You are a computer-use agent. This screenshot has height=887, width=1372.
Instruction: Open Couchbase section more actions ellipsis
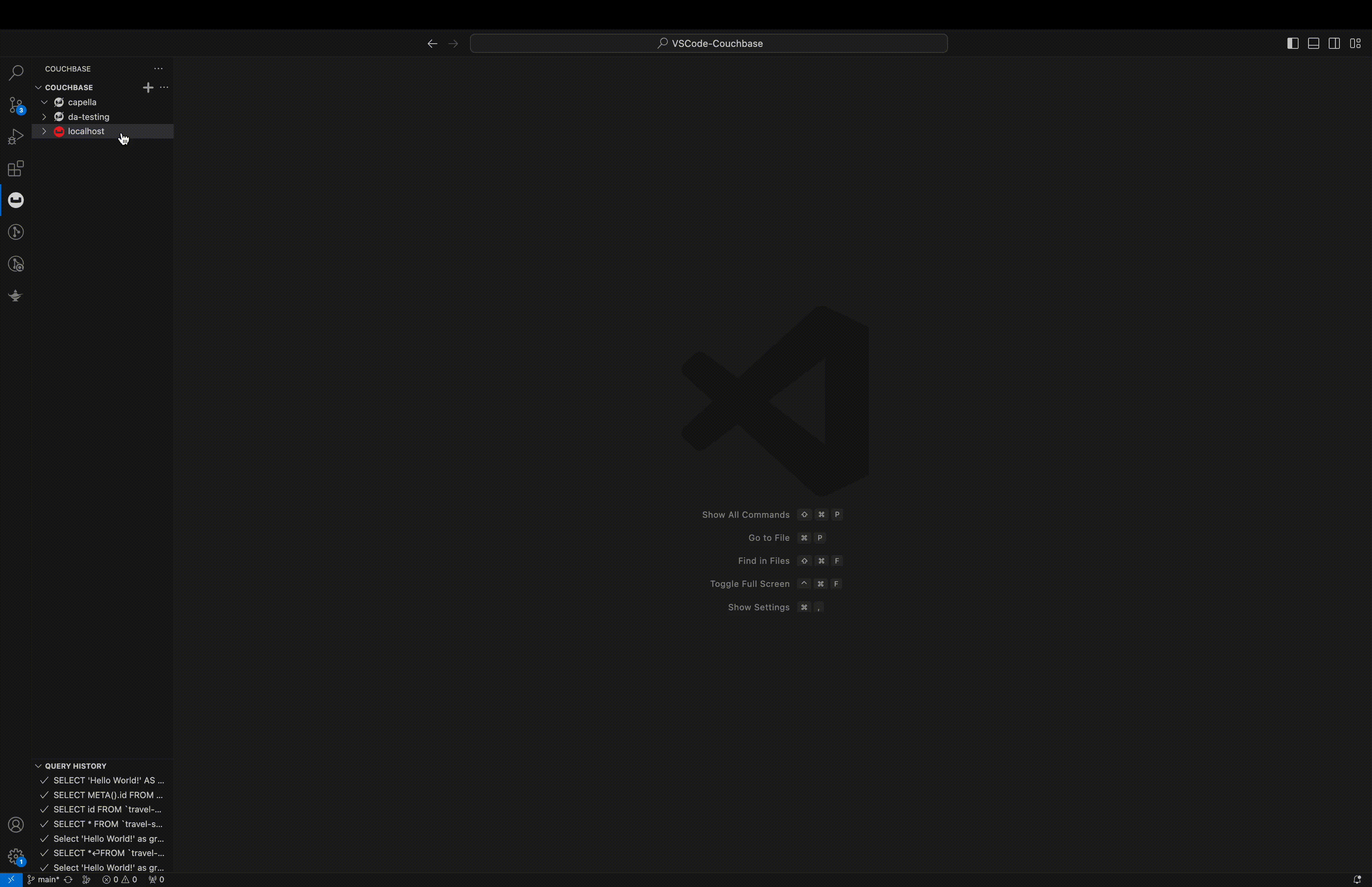164,87
